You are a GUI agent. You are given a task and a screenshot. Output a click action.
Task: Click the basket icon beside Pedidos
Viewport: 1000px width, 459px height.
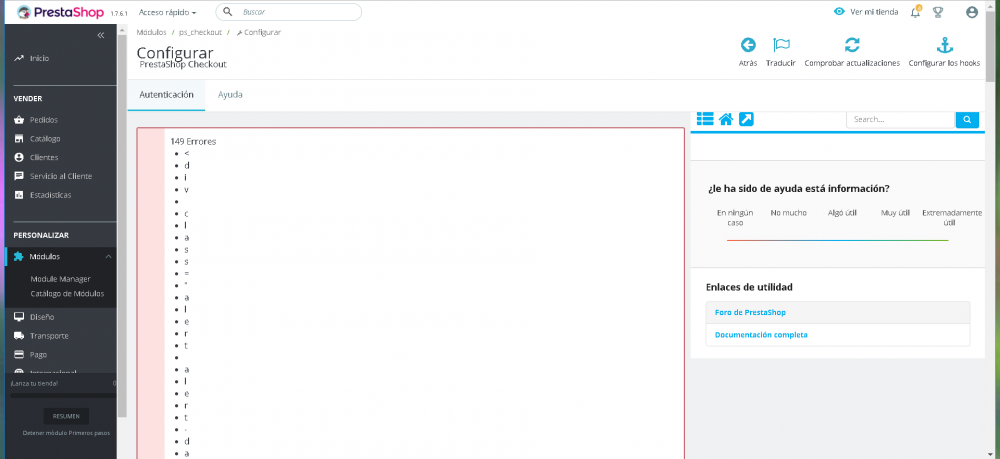18,120
